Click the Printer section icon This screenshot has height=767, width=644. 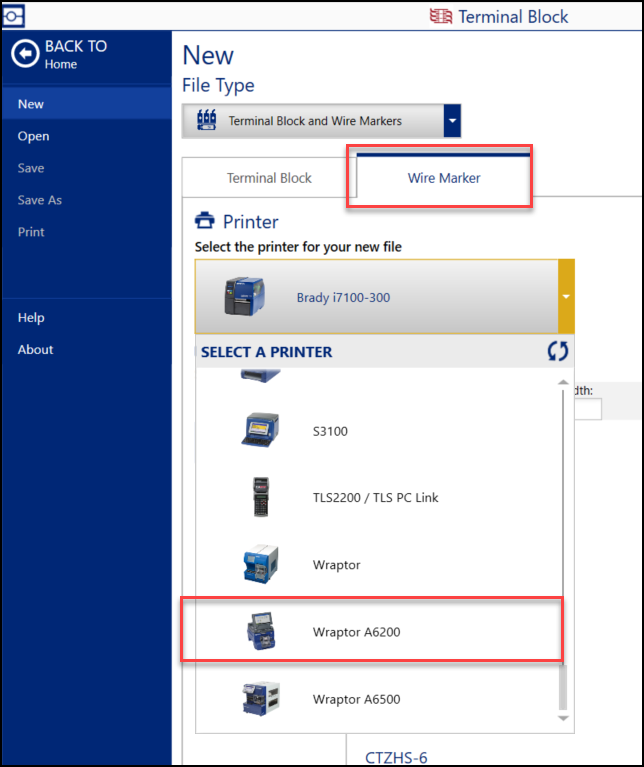click(x=204, y=221)
